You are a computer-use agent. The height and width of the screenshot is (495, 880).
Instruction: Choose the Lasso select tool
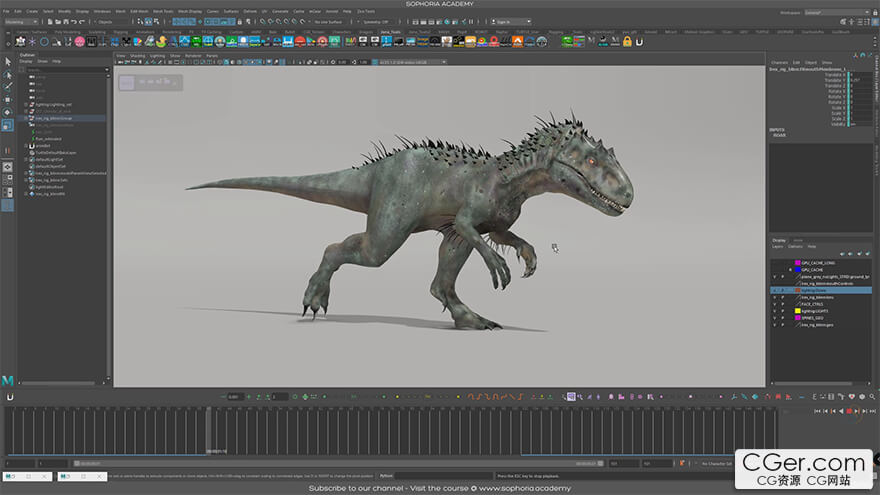coord(8,75)
